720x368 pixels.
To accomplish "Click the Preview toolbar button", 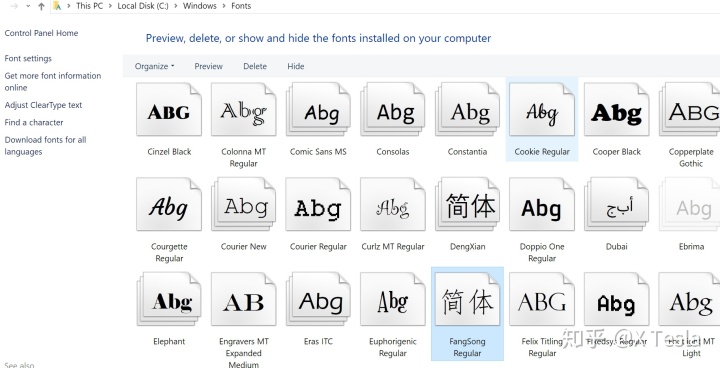I will pos(208,66).
